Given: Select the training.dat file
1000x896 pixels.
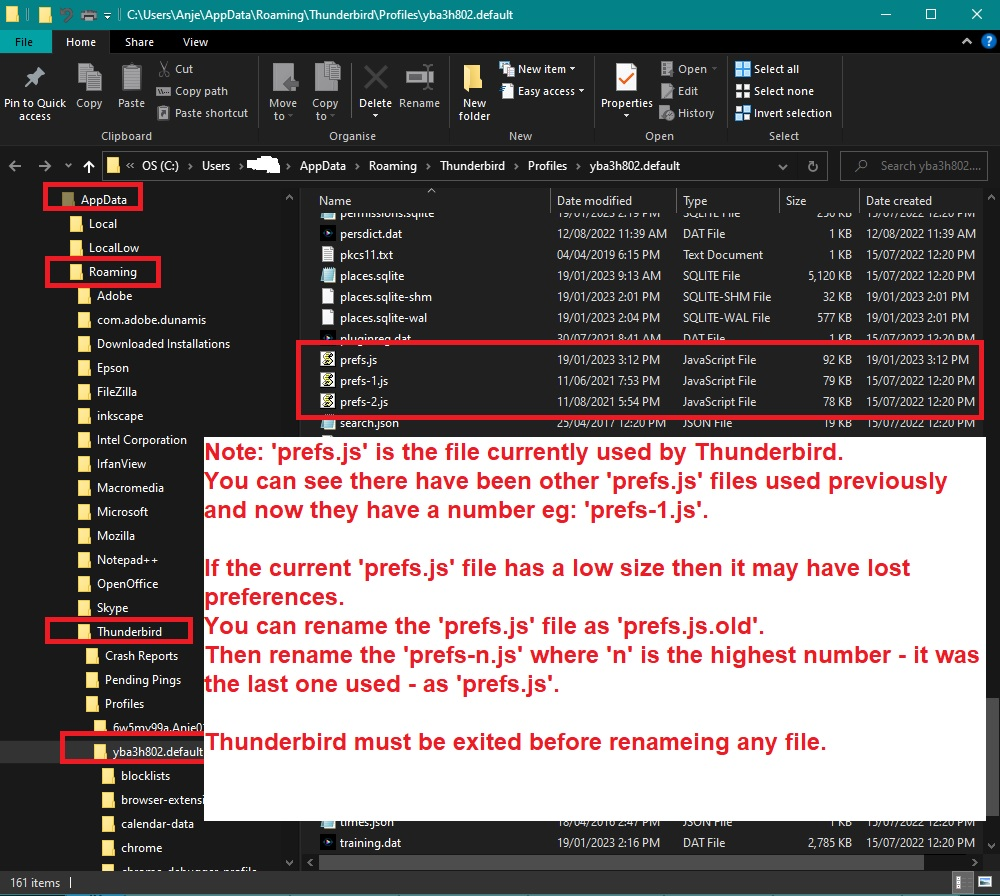Looking at the screenshot, I should pos(648,842).
